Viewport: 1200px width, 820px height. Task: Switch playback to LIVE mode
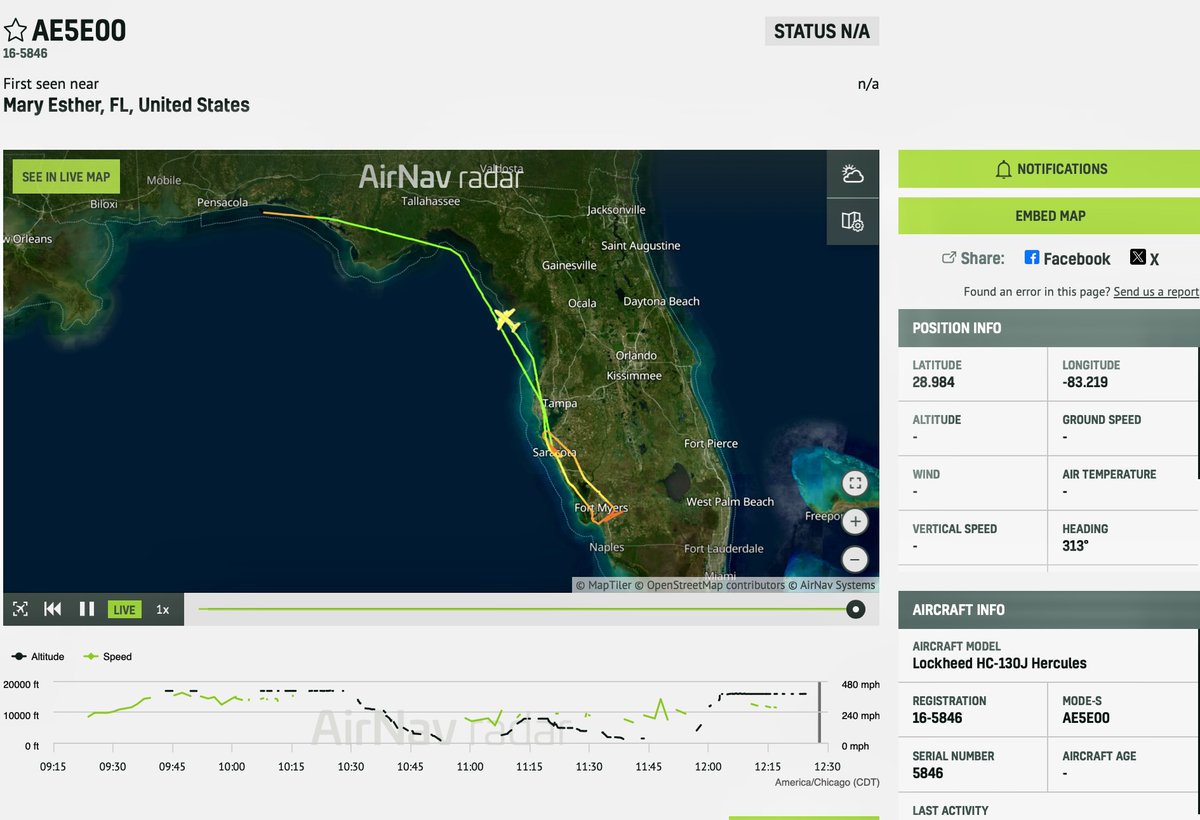click(124, 609)
